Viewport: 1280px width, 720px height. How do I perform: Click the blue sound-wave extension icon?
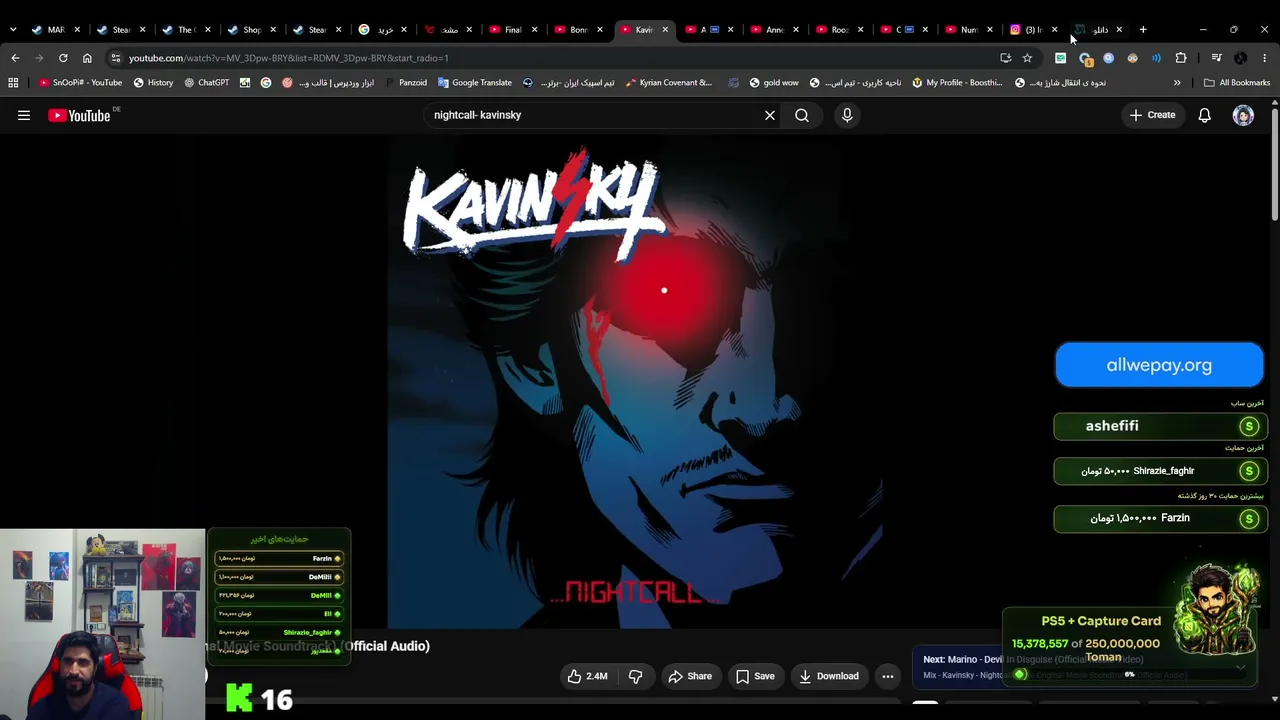point(1156,58)
